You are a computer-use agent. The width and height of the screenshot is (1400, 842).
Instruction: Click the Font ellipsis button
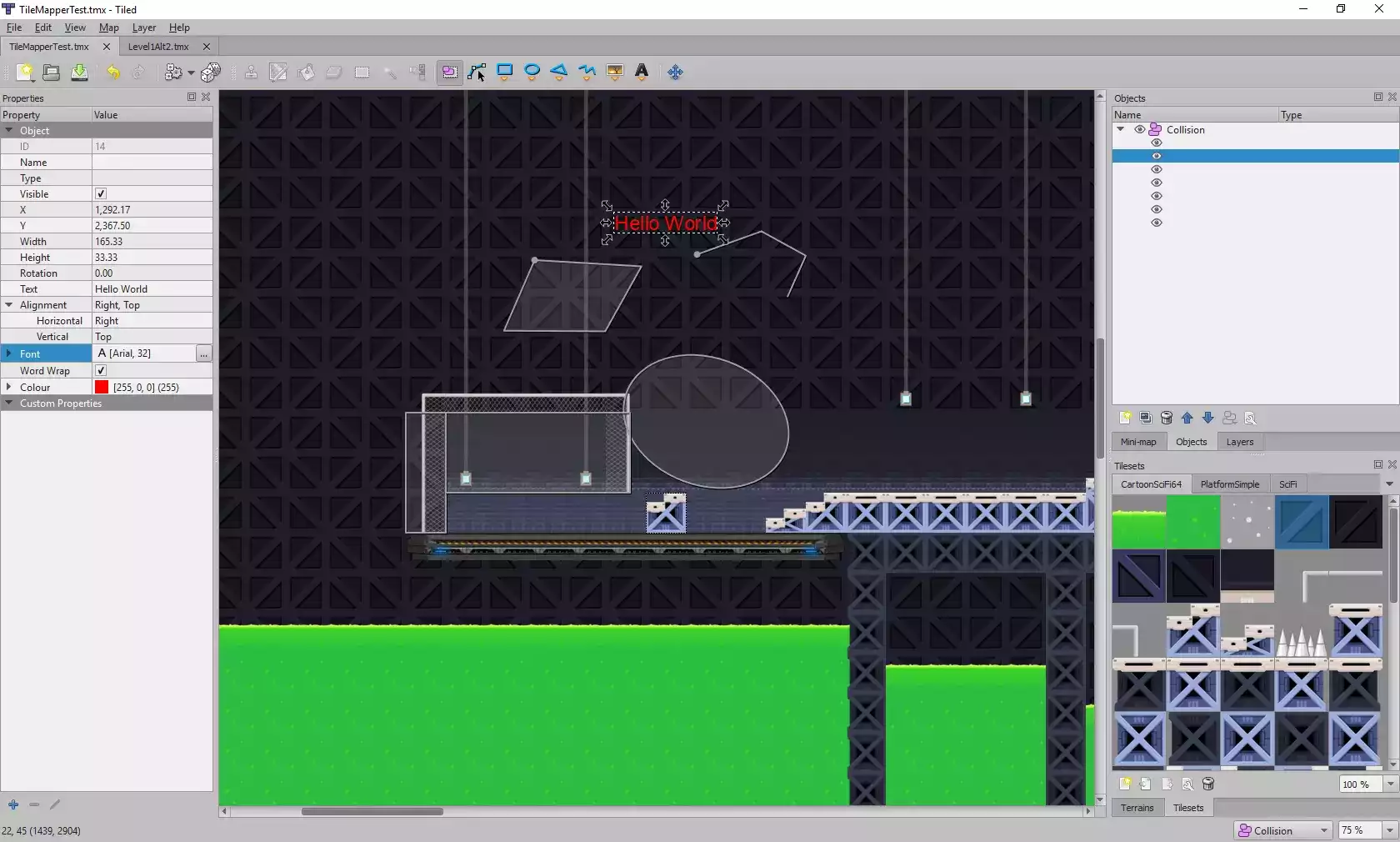(x=203, y=354)
